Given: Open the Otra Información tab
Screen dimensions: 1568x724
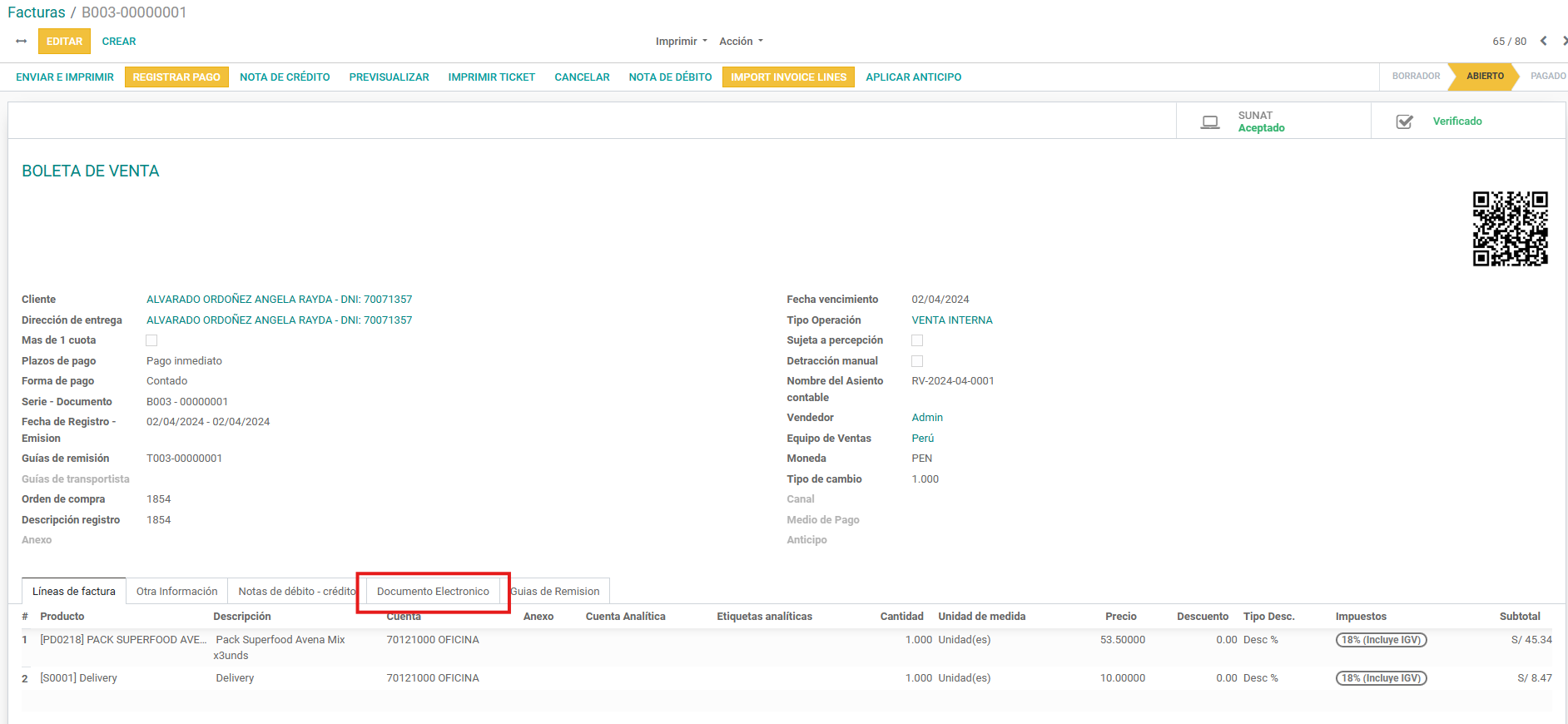Looking at the screenshot, I should point(176,592).
